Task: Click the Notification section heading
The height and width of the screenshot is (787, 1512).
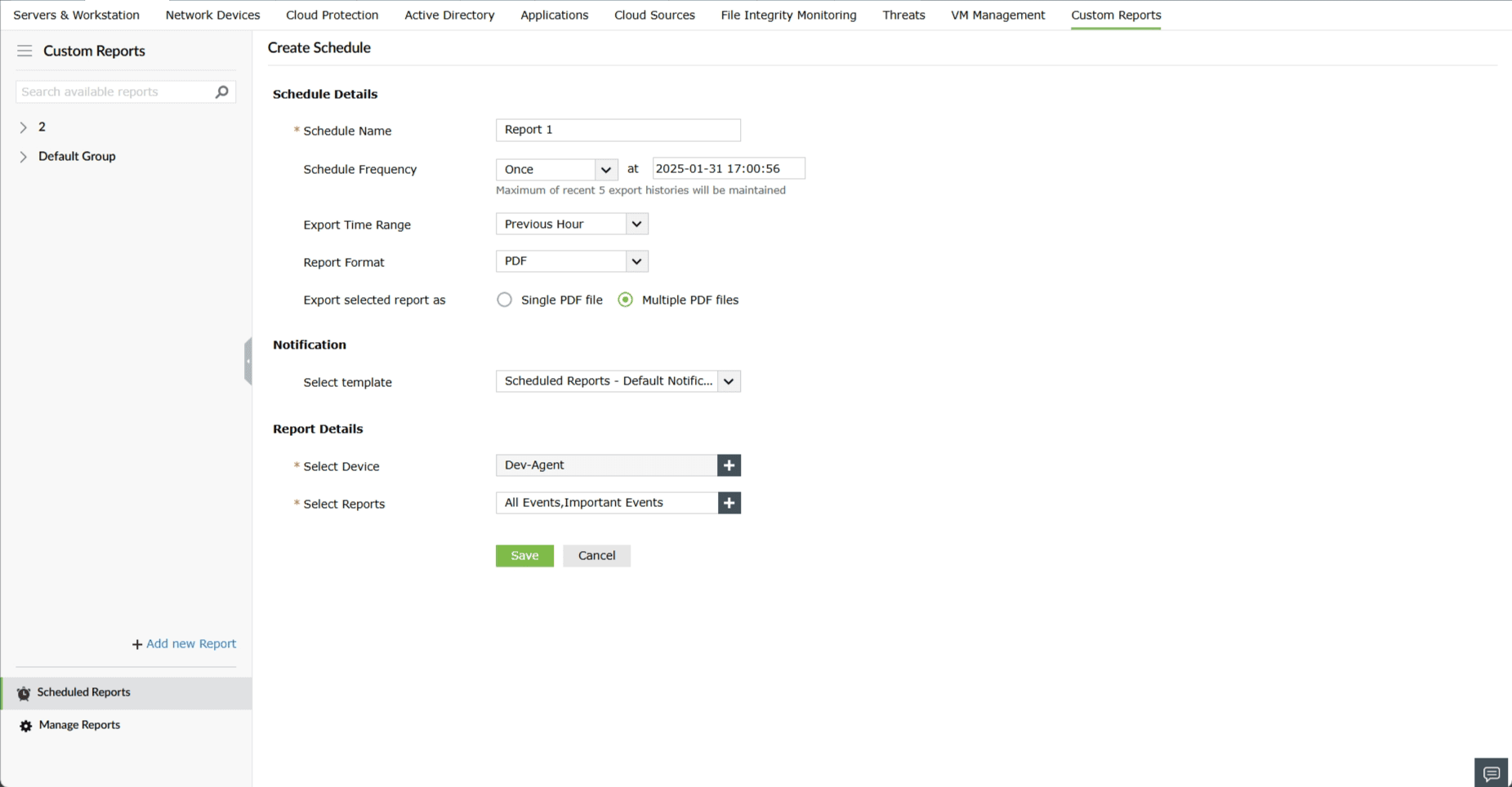Action: (310, 345)
